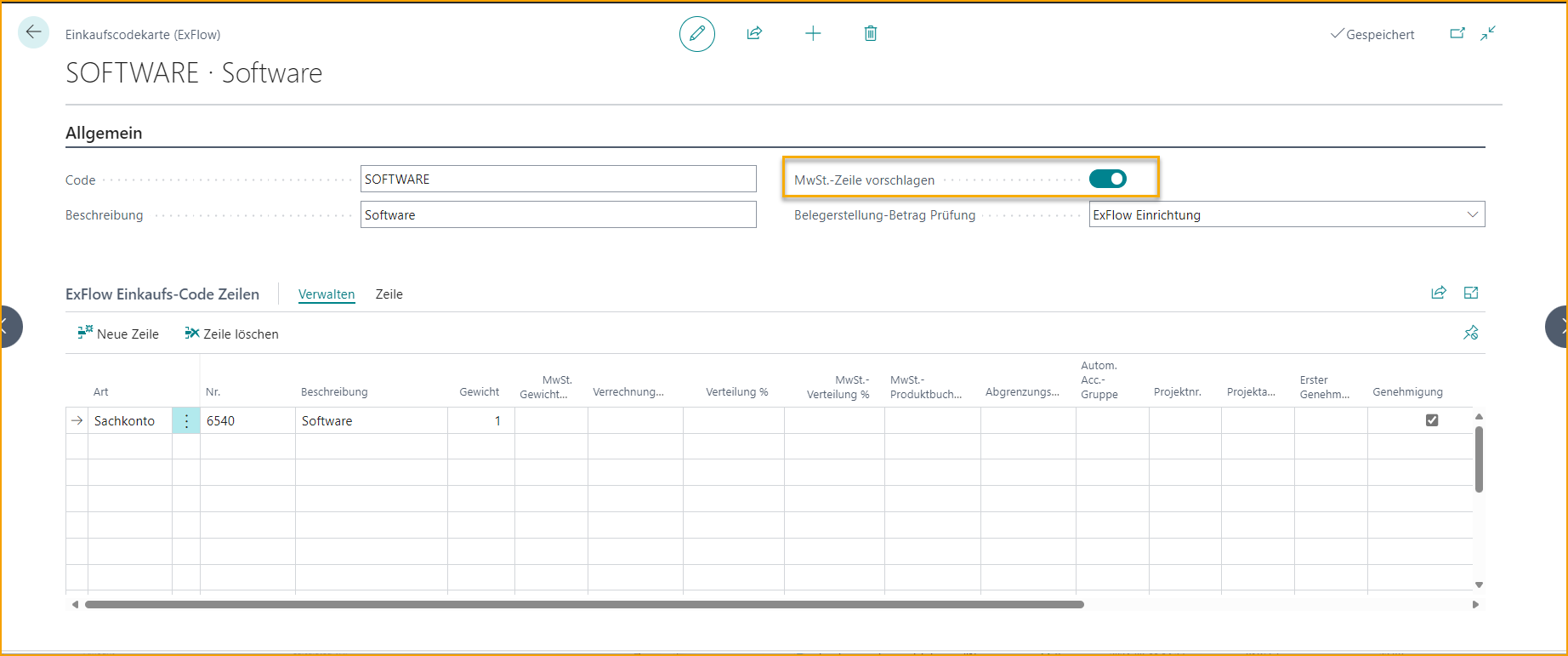Click the pencil edit icon
The height and width of the screenshot is (656, 1568).
696,34
